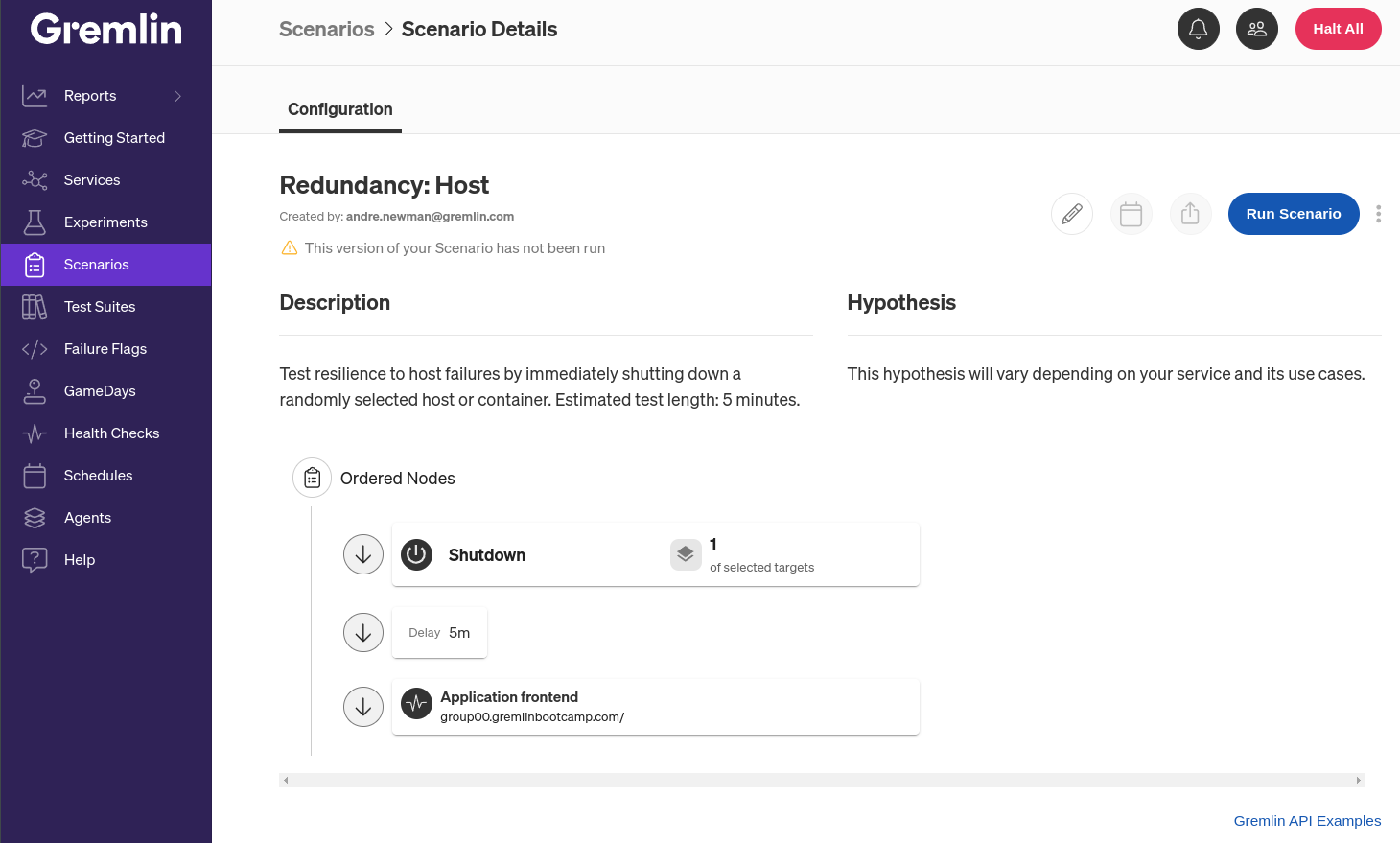The width and height of the screenshot is (1400, 843).
Task: Click the Halt All button
Action: [x=1338, y=29]
